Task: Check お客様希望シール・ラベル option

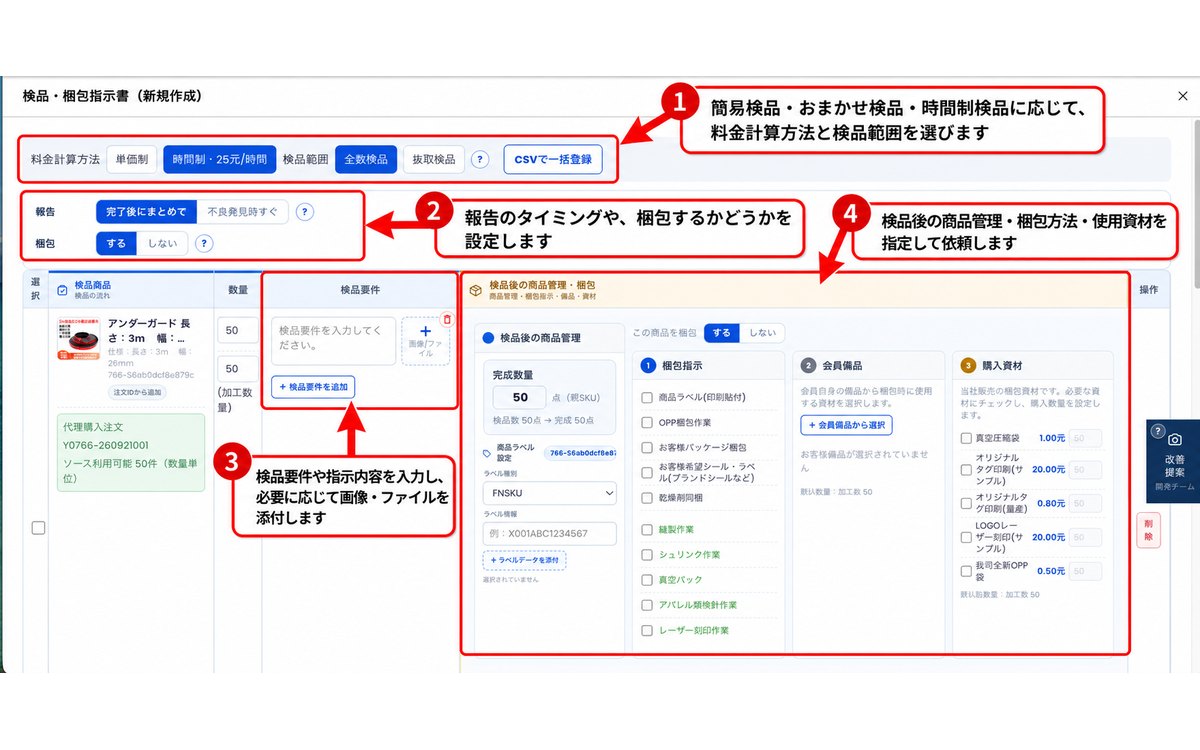Action: [x=647, y=472]
